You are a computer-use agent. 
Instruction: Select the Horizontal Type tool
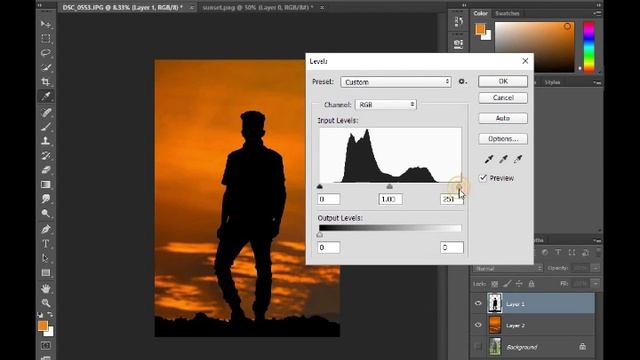46,244
